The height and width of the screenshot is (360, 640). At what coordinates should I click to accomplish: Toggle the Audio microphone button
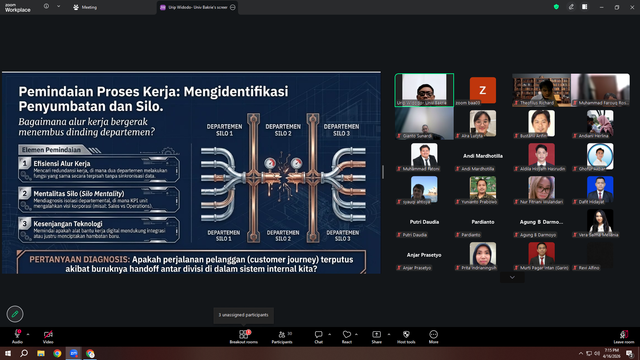click(x=17, y=337)
